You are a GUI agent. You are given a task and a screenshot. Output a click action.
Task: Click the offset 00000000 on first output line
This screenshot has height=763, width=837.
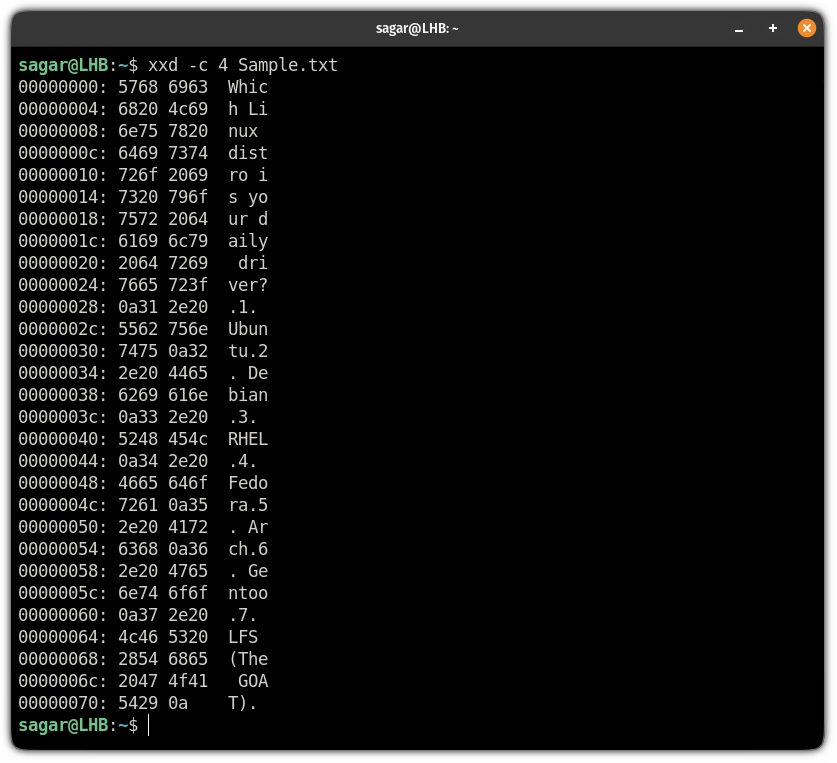[58, 87]
